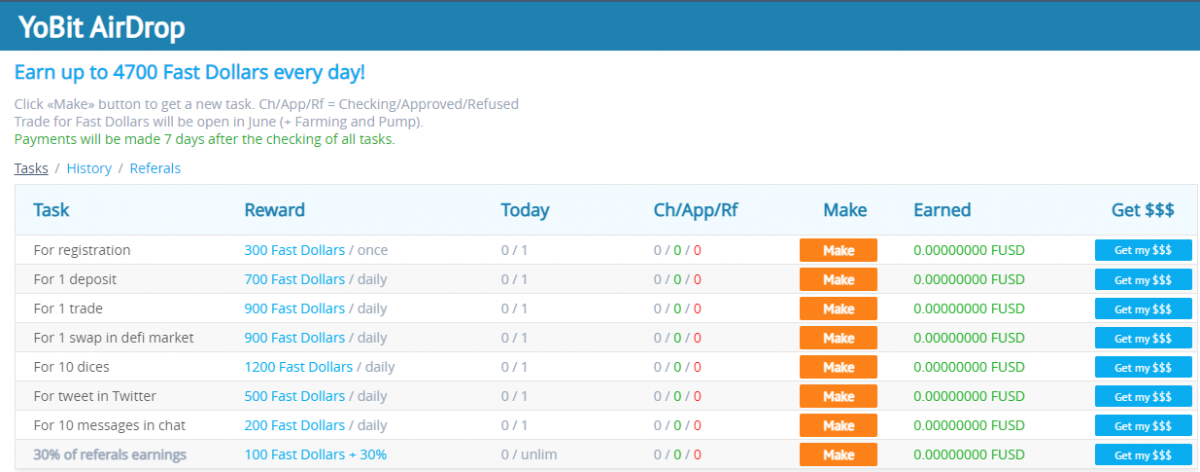This screenshot has width=1200, height=472.
Task: Select 'For tweet in Twitter' task name
Action: tap(95, 396)
